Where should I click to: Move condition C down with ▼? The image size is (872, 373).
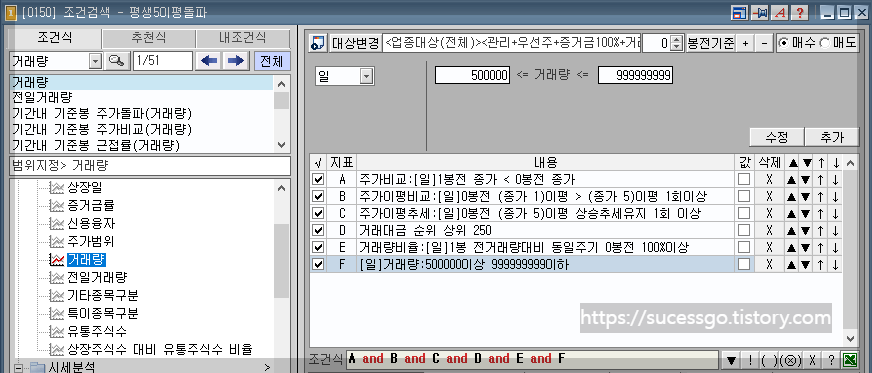(x=806, y=214)
